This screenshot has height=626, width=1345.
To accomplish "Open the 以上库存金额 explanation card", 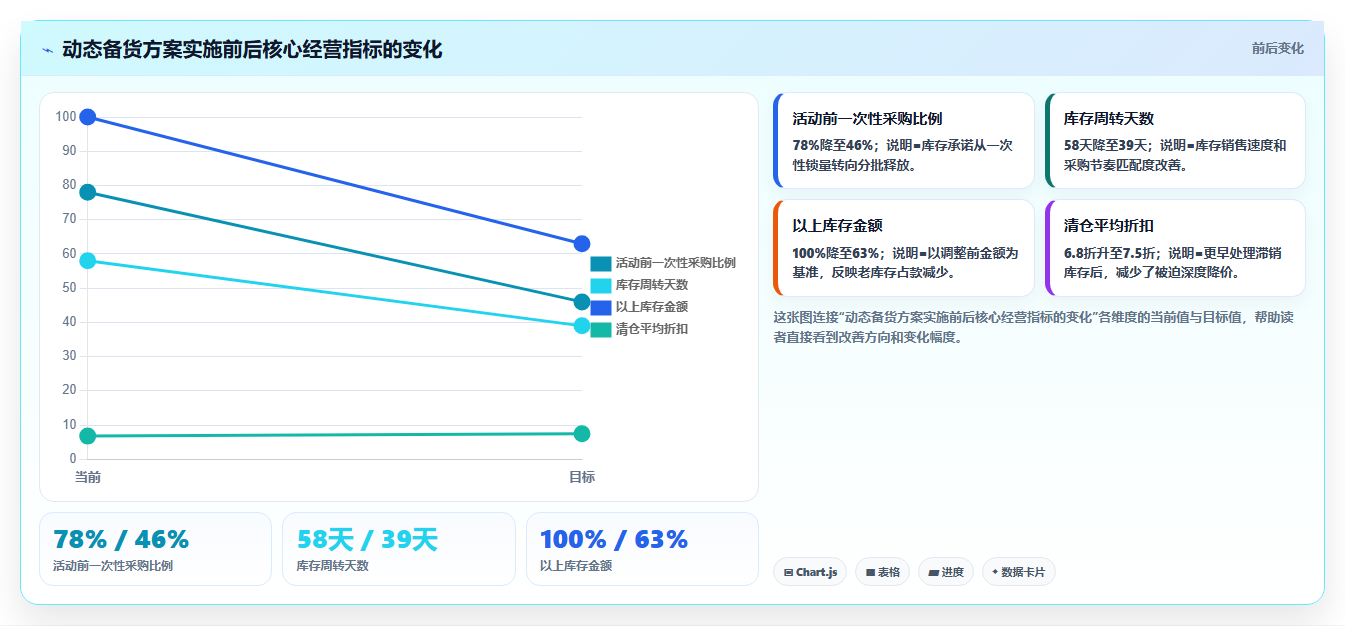I will pos(903,248).
